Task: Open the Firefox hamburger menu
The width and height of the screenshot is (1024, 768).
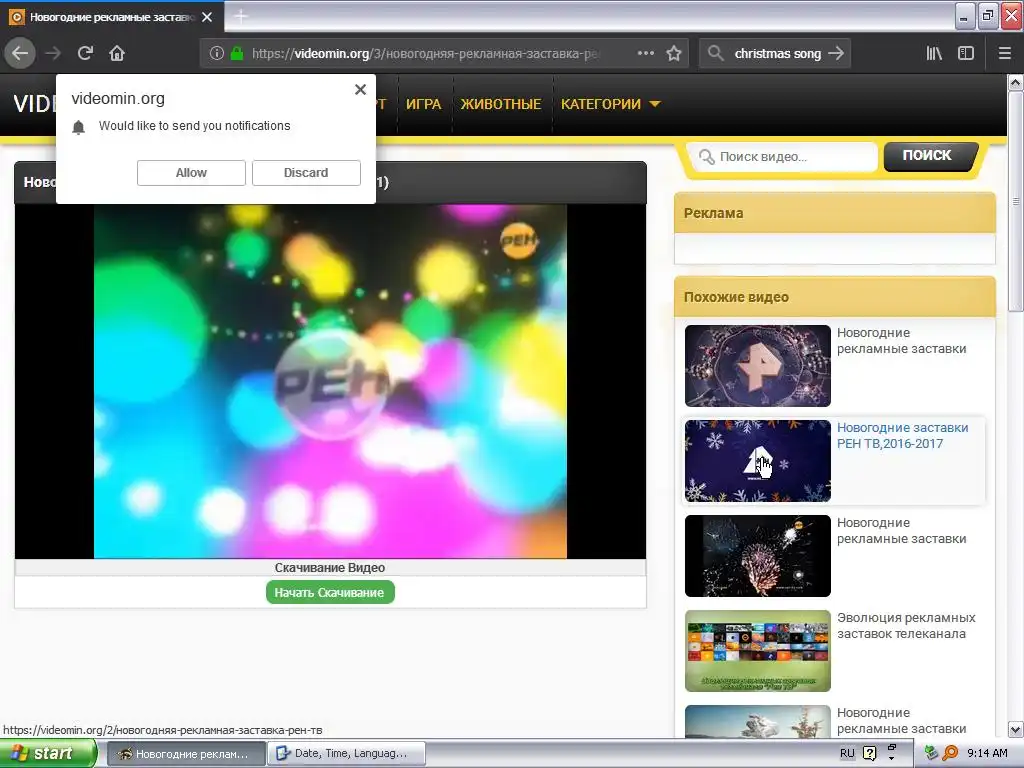Action: (1005, 54)
